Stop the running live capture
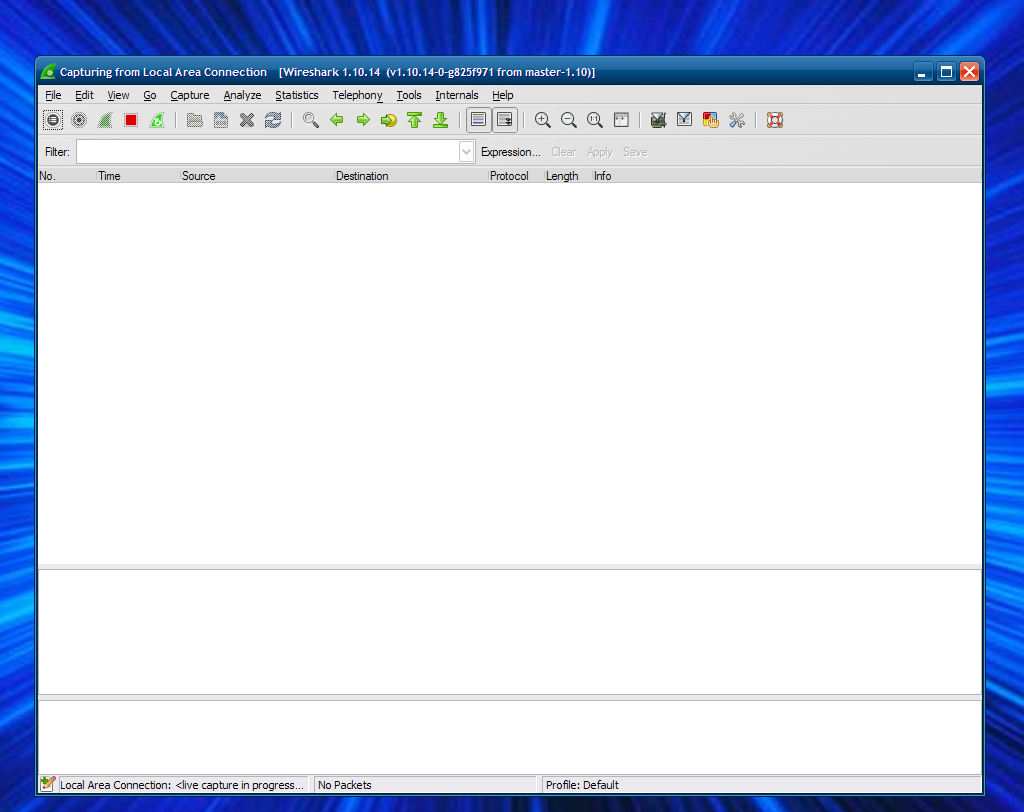 [x=131, y=120]
